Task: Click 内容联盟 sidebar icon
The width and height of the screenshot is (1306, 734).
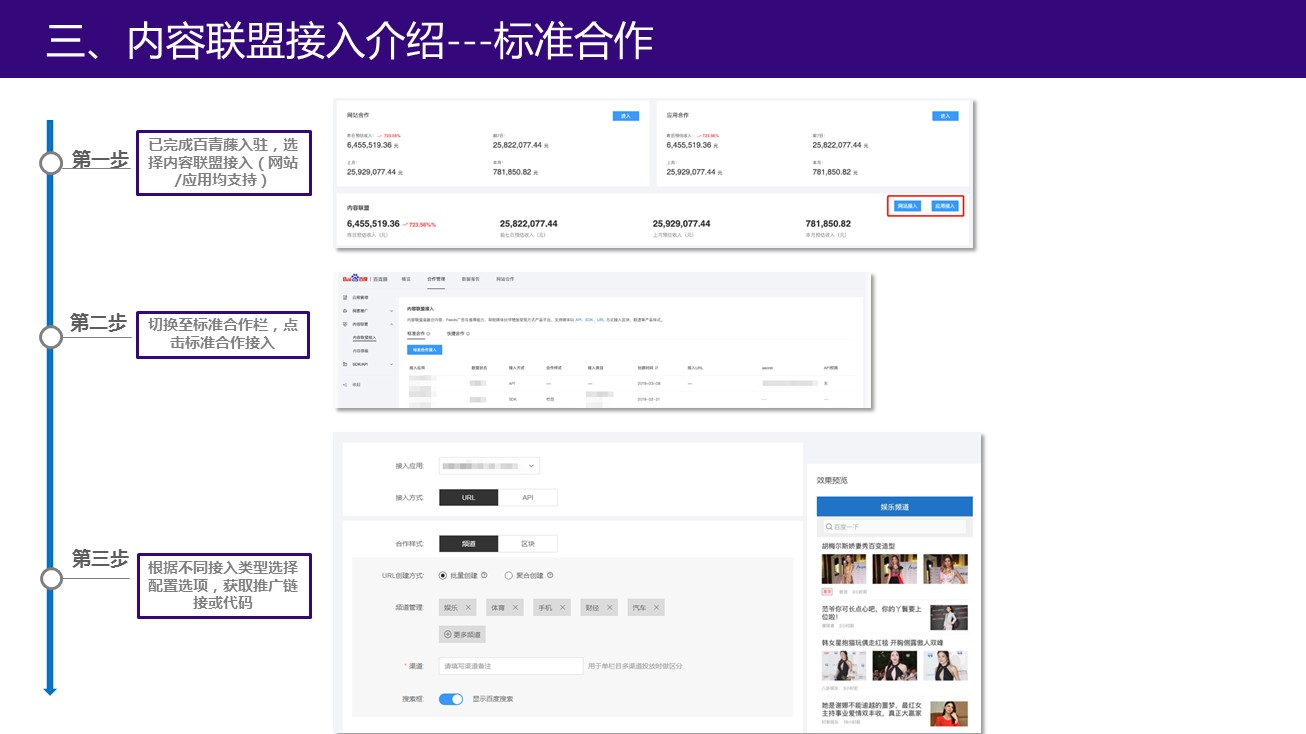Action: tap(345, 324)
